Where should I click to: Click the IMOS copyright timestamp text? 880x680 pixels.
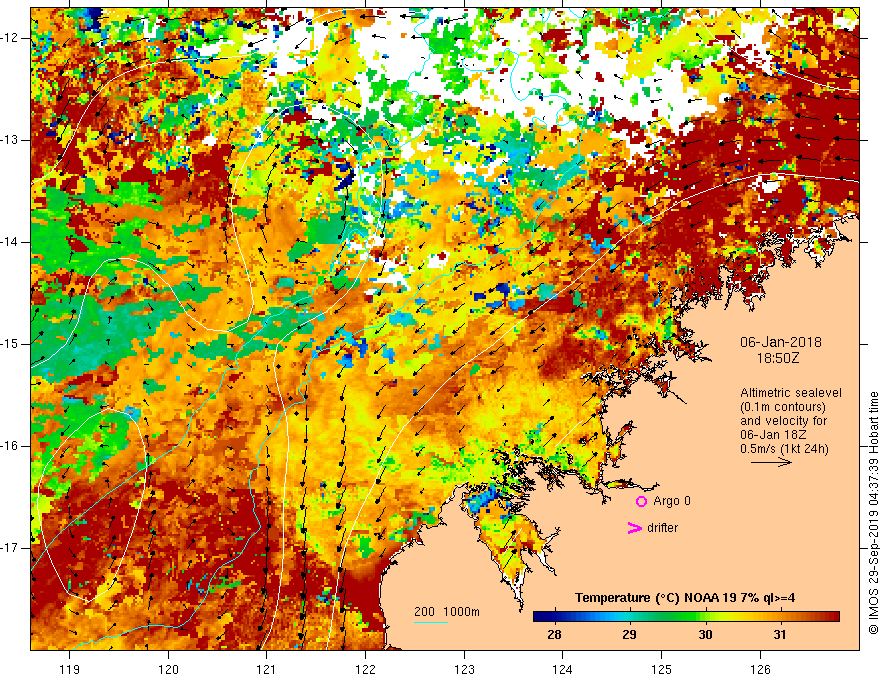(873, 513)
